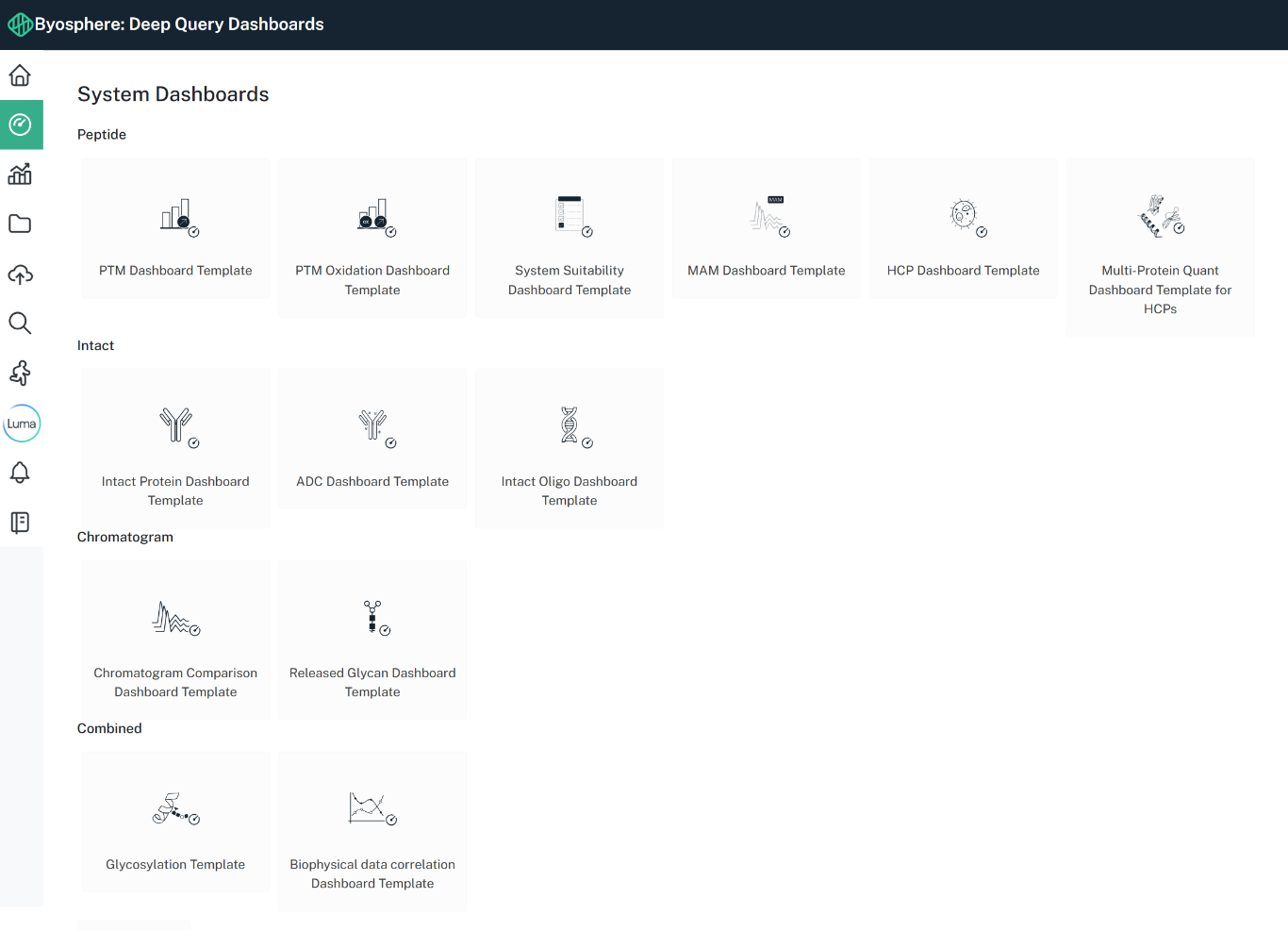This screenshot has height=931, width=1288.
Task: Open Released Glycan Dashboard Template
Action: 372,640
